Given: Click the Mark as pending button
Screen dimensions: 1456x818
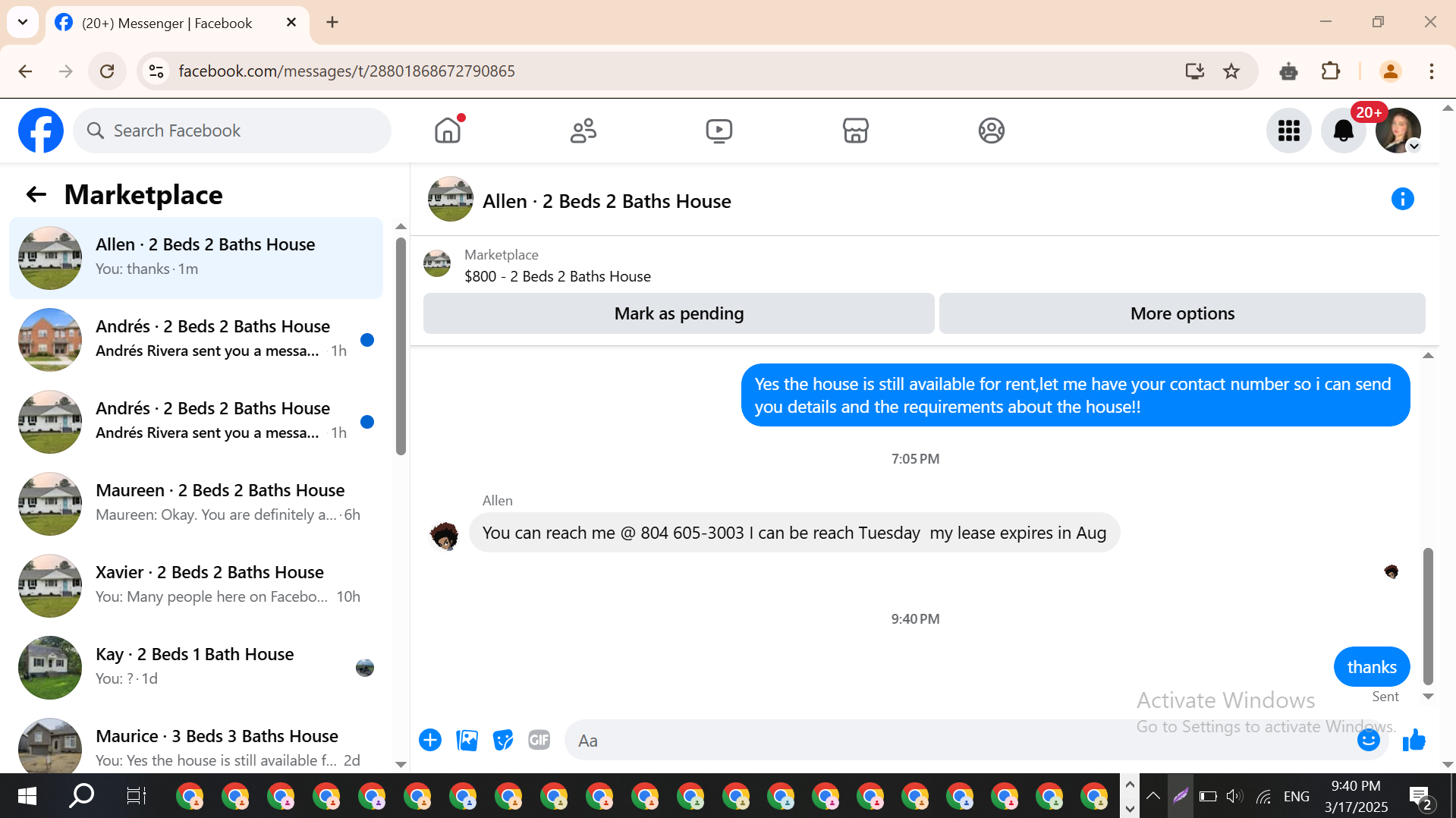Looking at the screenshot, I should click(x=679, y=313).
